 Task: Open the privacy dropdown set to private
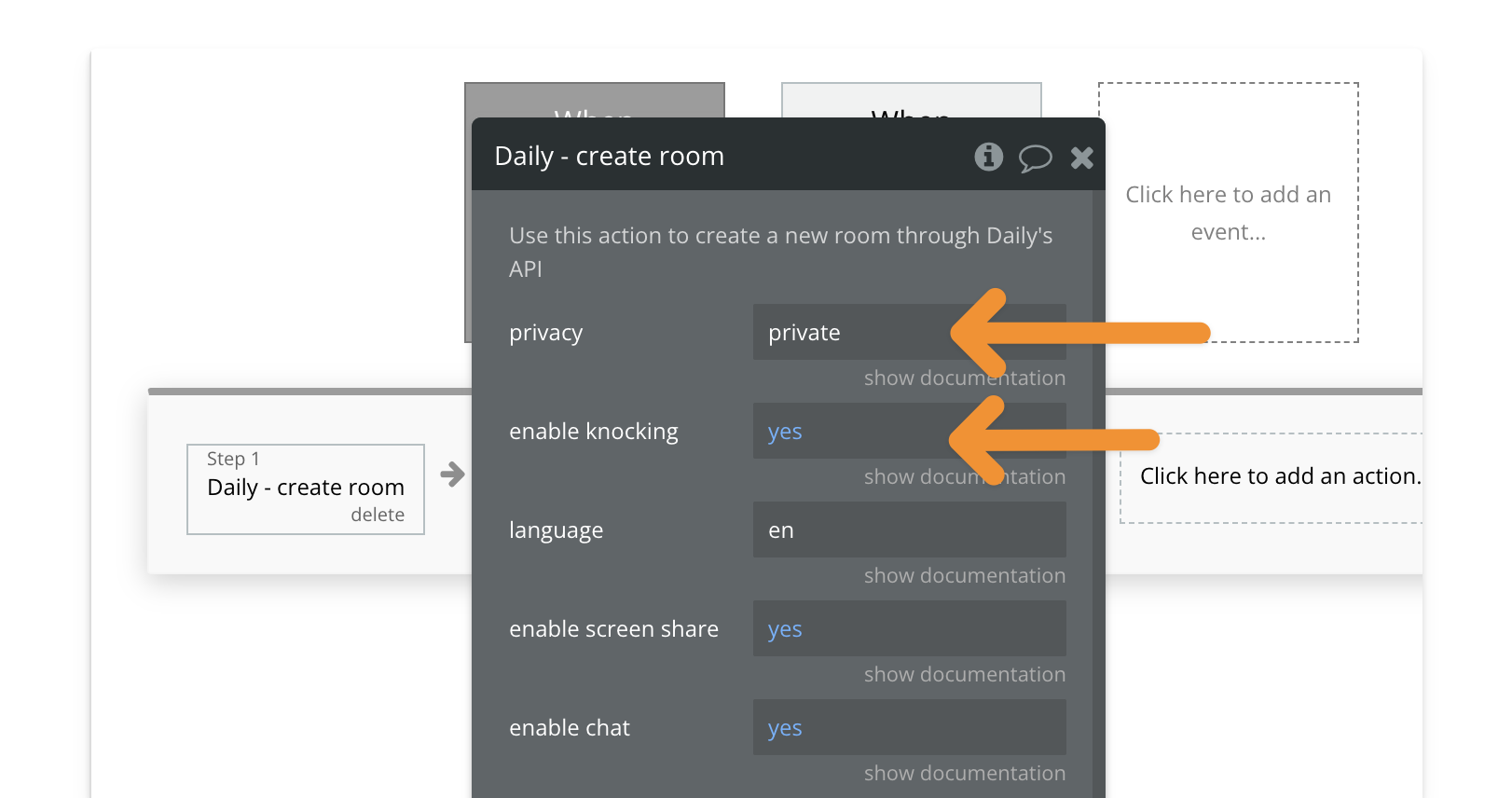[x=909, y=332]
